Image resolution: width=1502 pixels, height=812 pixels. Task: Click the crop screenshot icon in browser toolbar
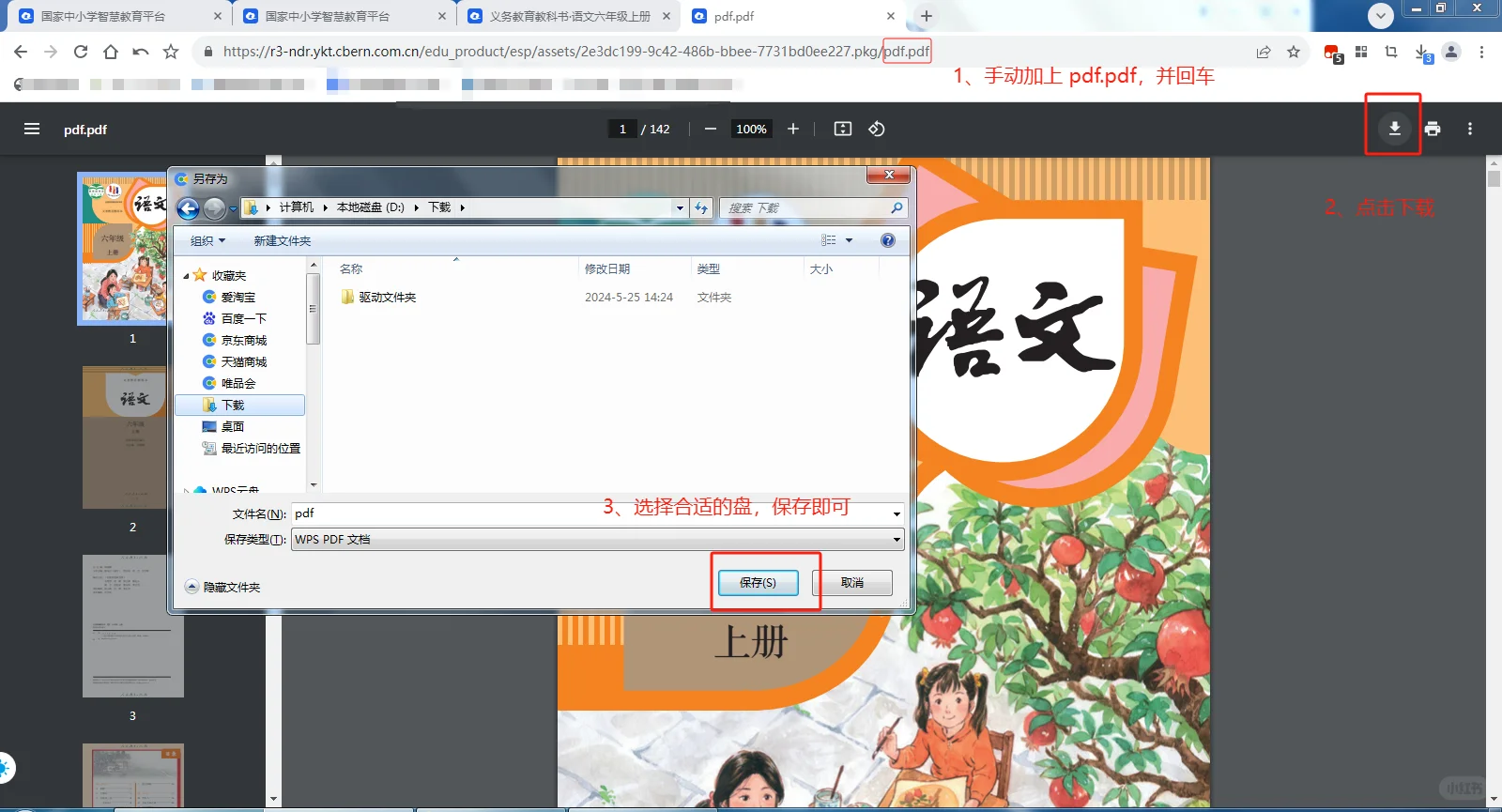(1391, 52)
